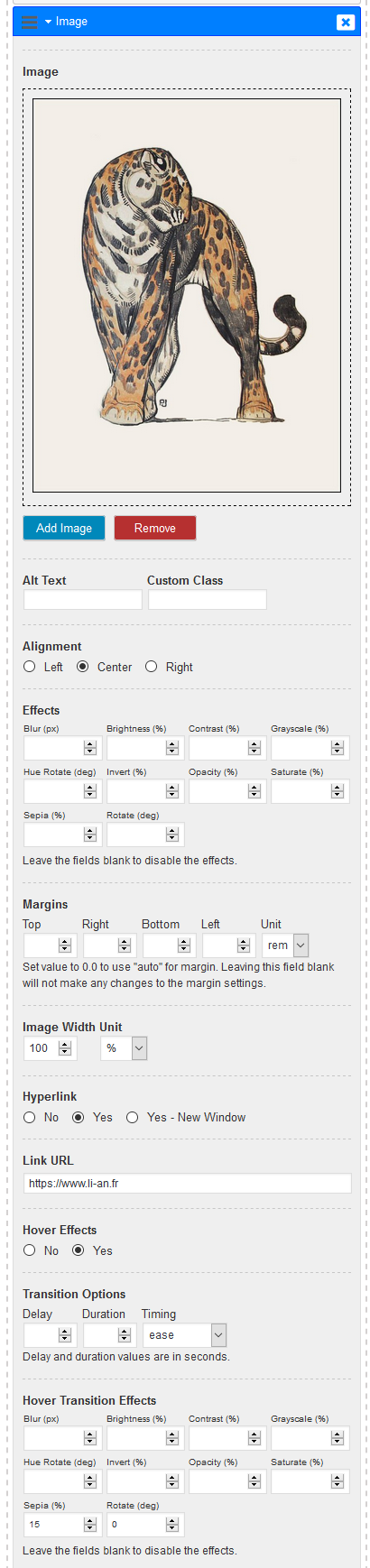Set Hover Effects to No
370x1568 pixels.
pos(30,1250)
